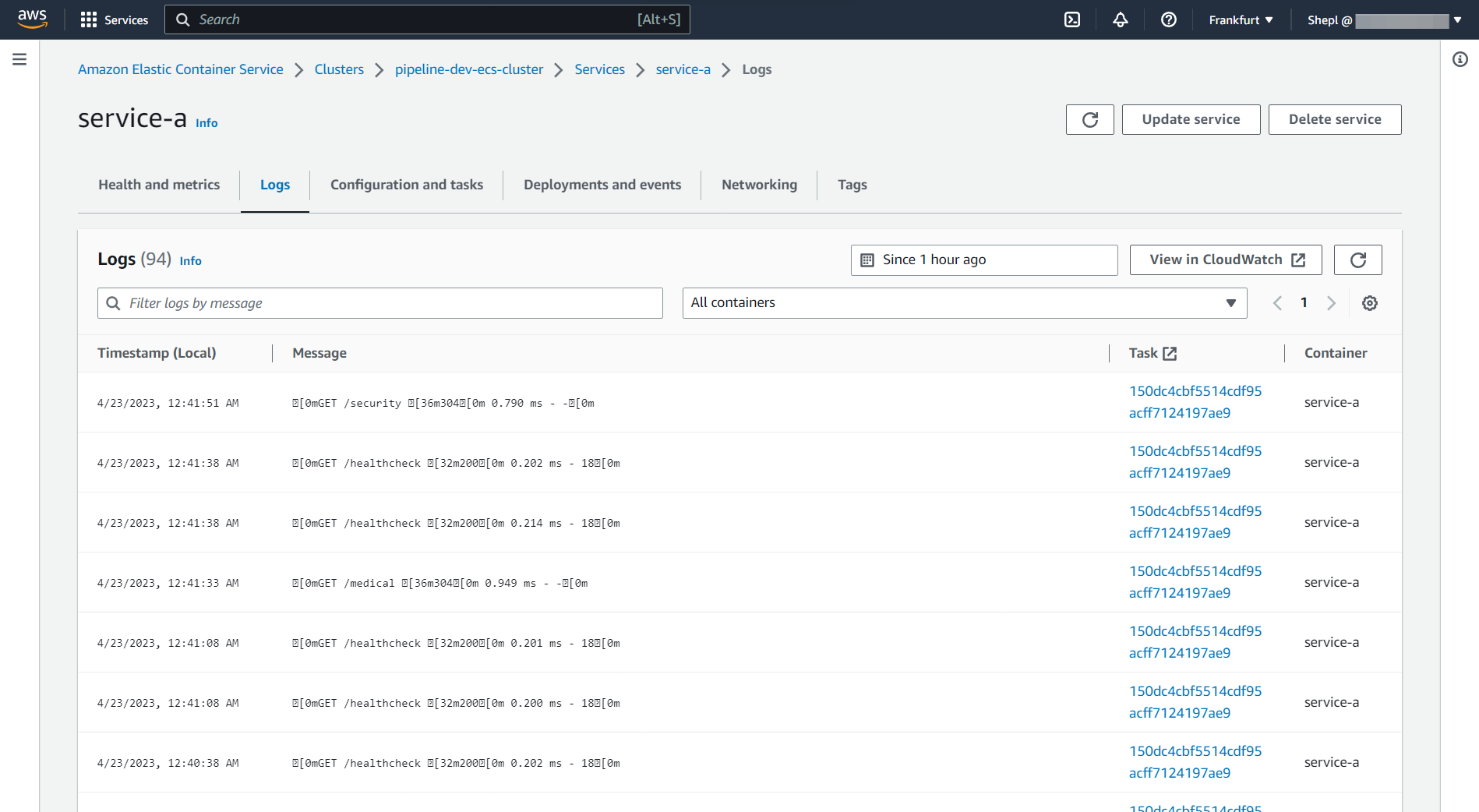Select healthcheck message with 0.214 ms
The height and width of the screenshot is (812, 1479).
tap(456, 523)
